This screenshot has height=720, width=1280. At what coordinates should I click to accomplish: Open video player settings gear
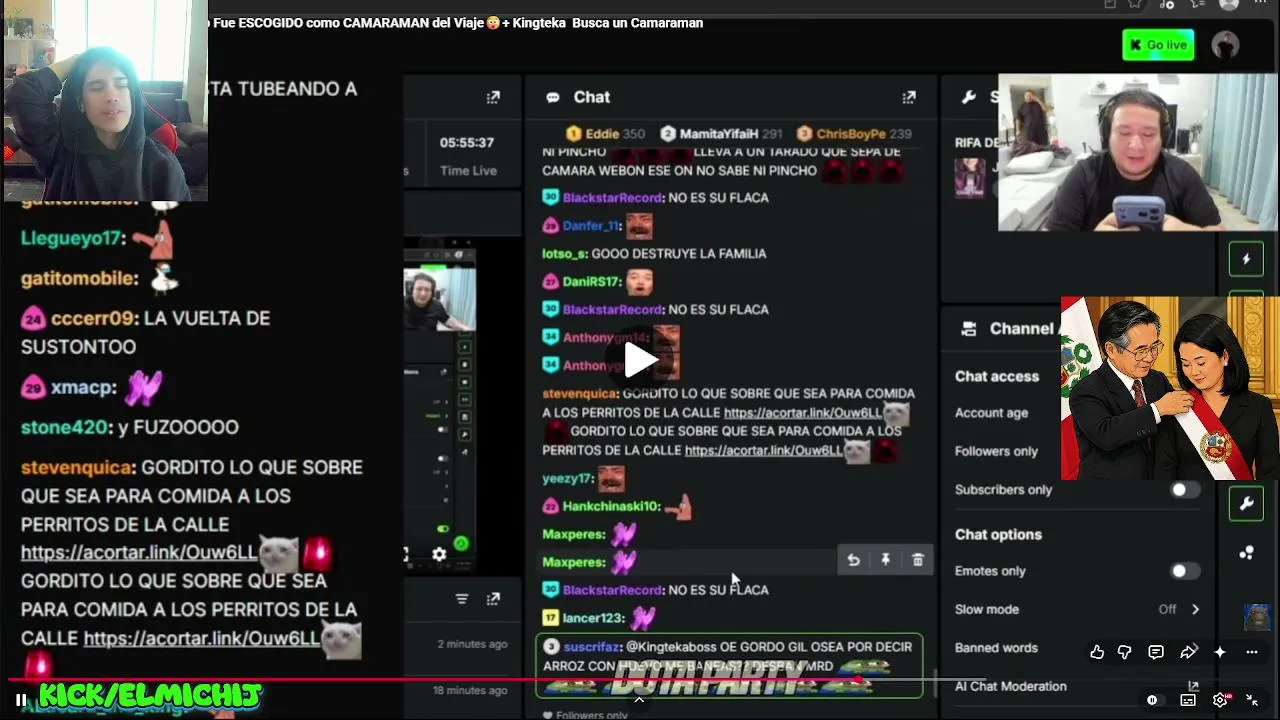[1220, 700]
